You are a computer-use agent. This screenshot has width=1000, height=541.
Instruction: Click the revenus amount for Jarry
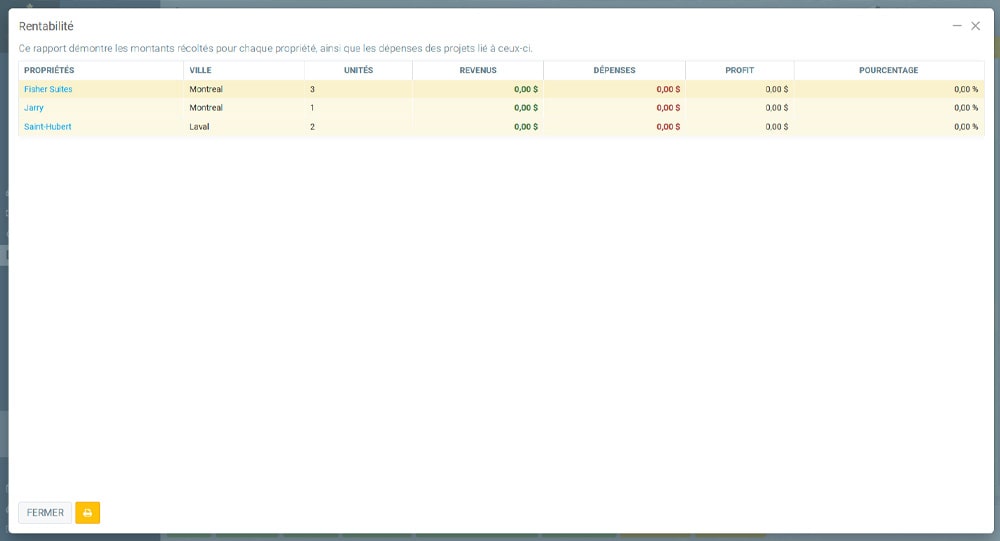point(526,108)
